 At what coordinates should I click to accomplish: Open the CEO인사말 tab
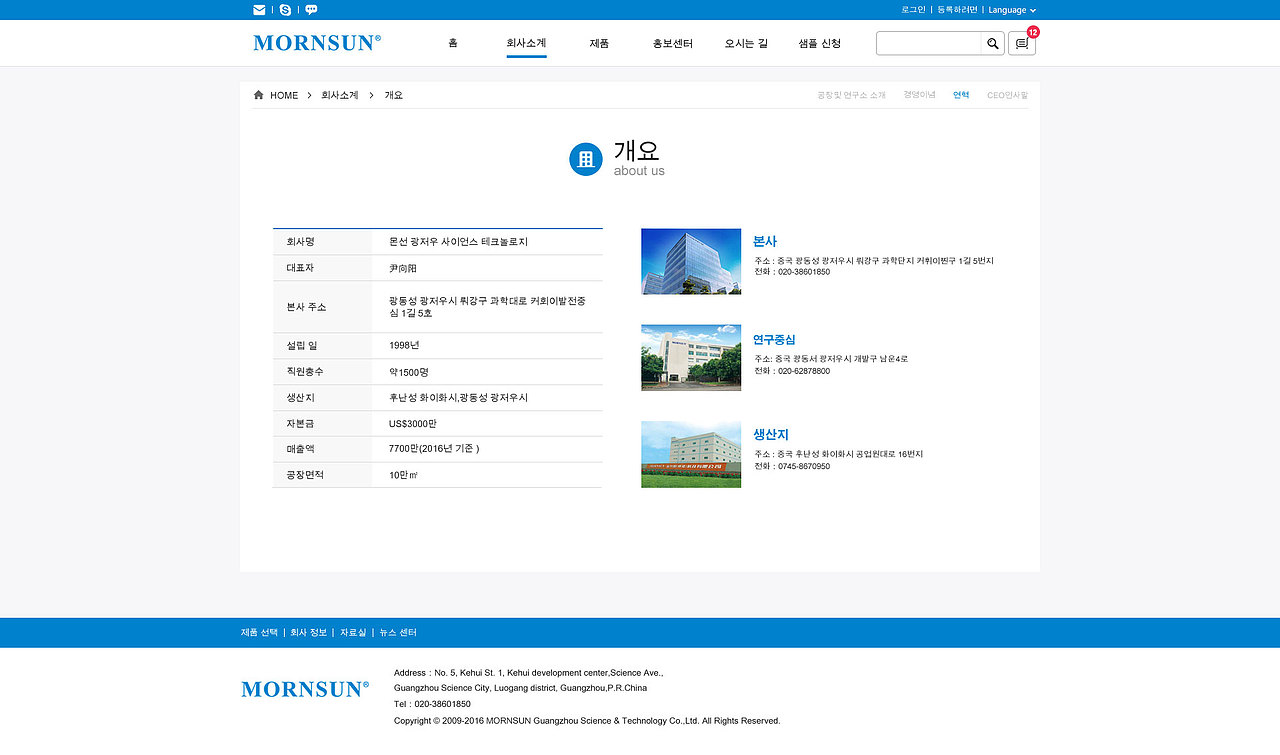[x=1007, y=95]
